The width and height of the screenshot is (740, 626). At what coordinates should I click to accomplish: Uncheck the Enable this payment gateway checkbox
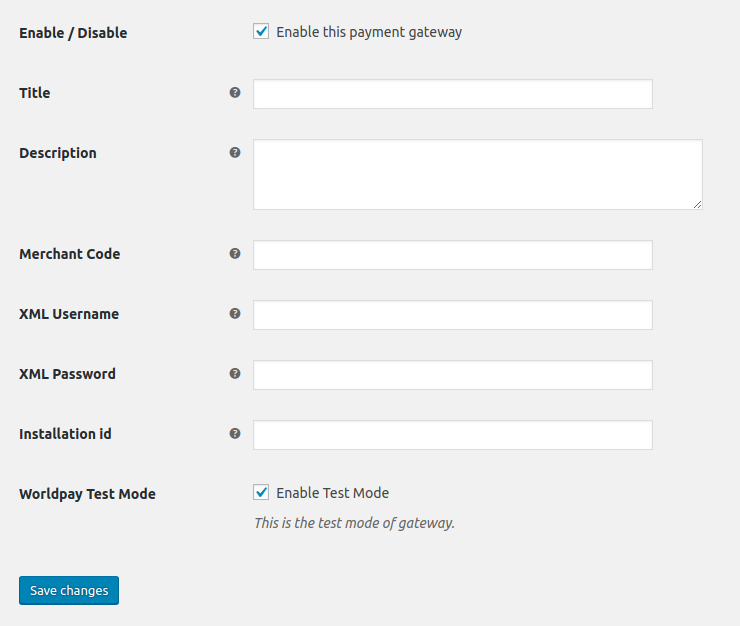(262, 32)
